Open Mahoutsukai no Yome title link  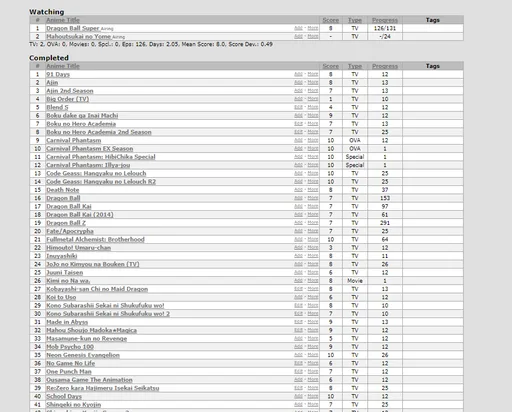78,37
